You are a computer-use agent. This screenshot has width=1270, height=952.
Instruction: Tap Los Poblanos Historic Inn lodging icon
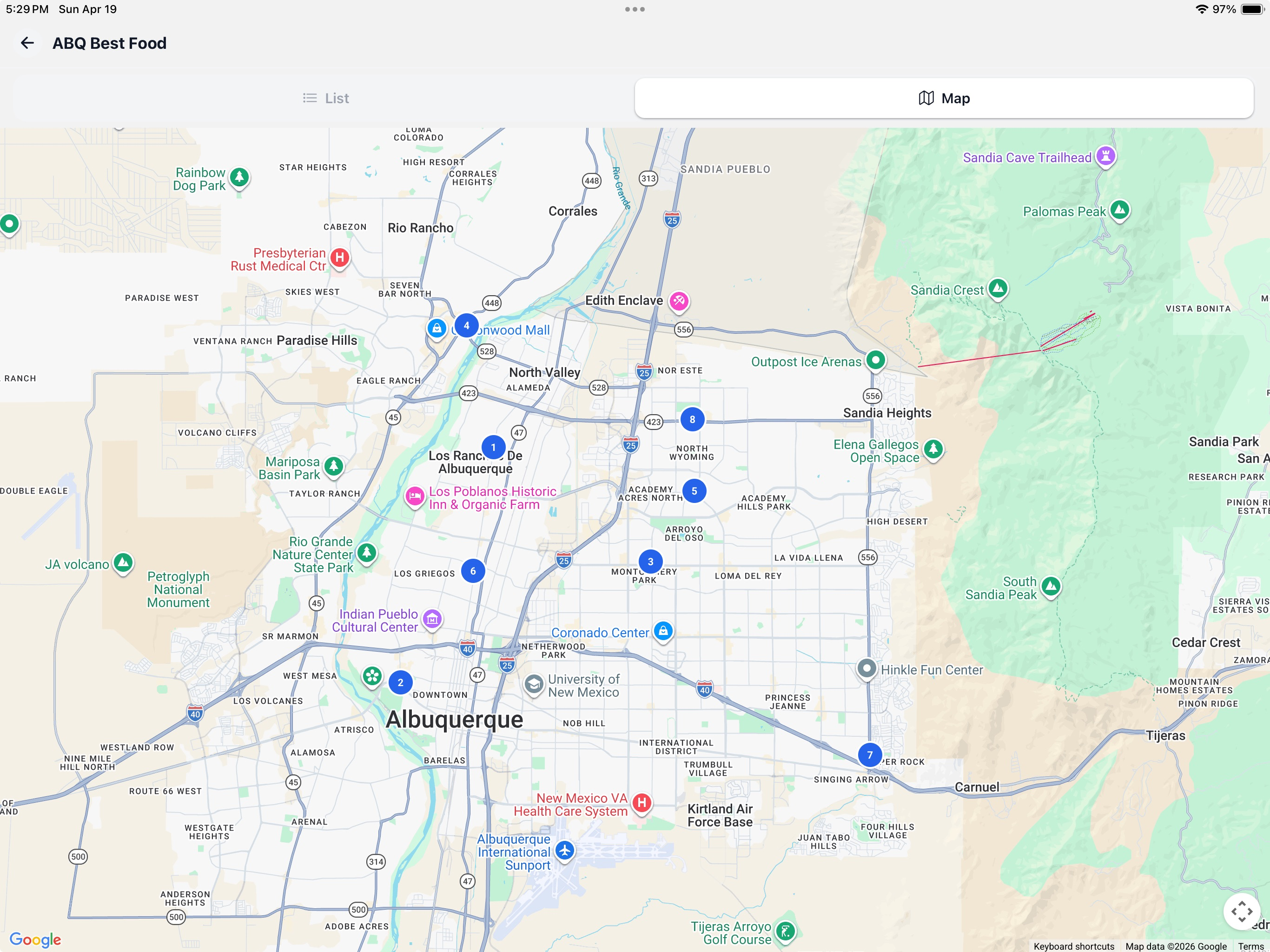pos(415,496)
